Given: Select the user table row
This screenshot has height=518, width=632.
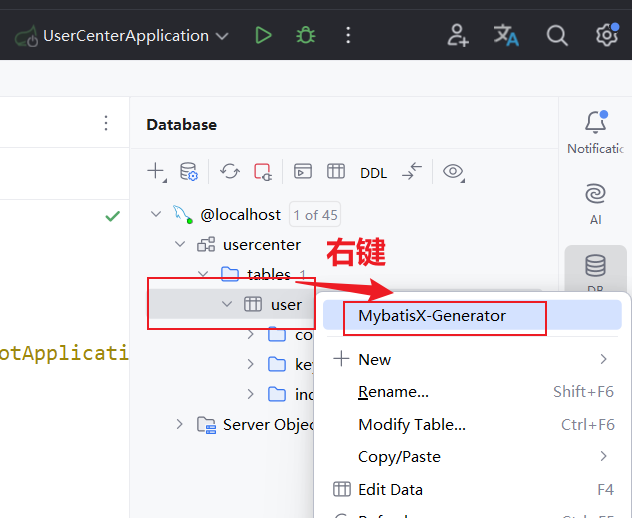Looking at the screenshot, I should pyautogui.click(x=231, y=304).
